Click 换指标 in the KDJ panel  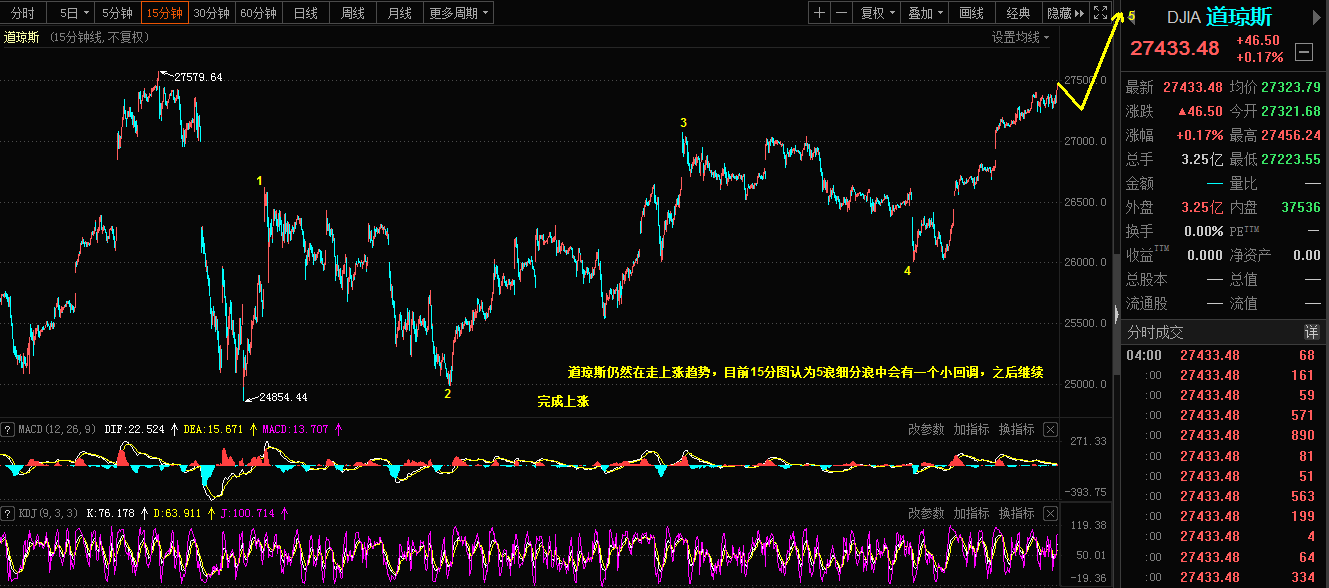pyautogui.click(x=1016, y=513)
